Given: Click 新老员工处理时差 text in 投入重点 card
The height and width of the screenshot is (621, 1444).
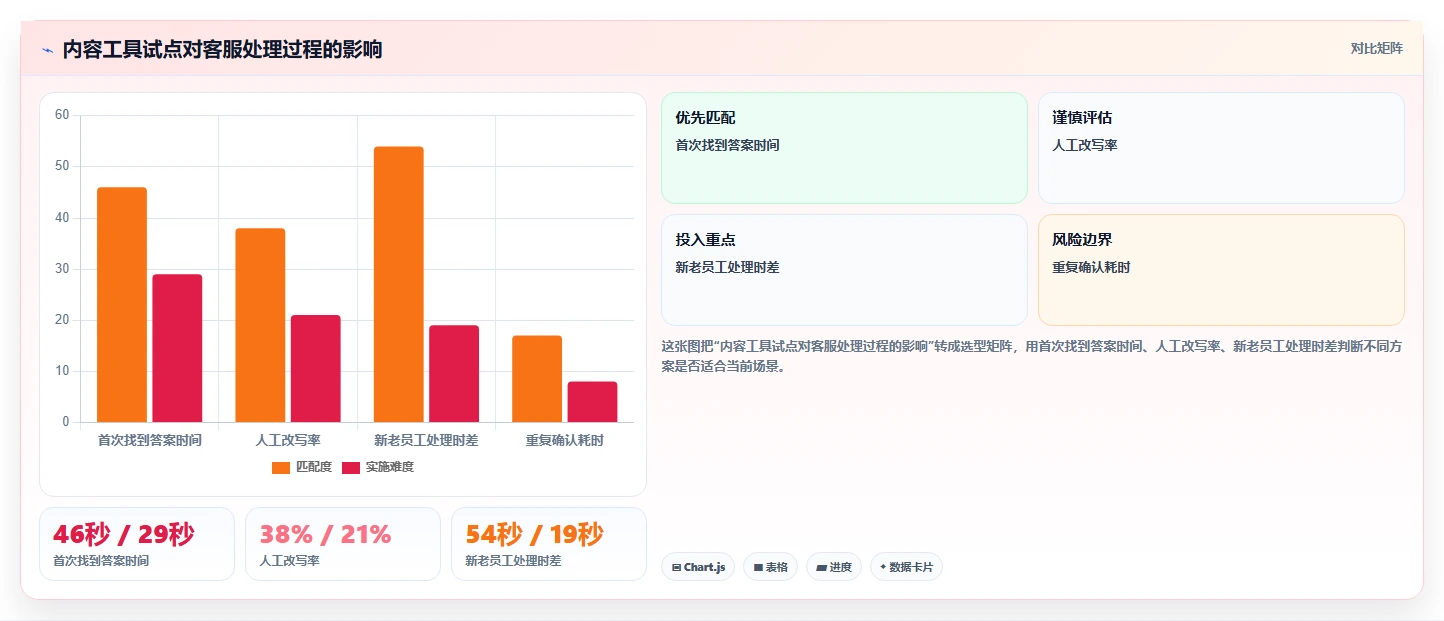Looking at the screenshot, I should [x=727, y=267].
